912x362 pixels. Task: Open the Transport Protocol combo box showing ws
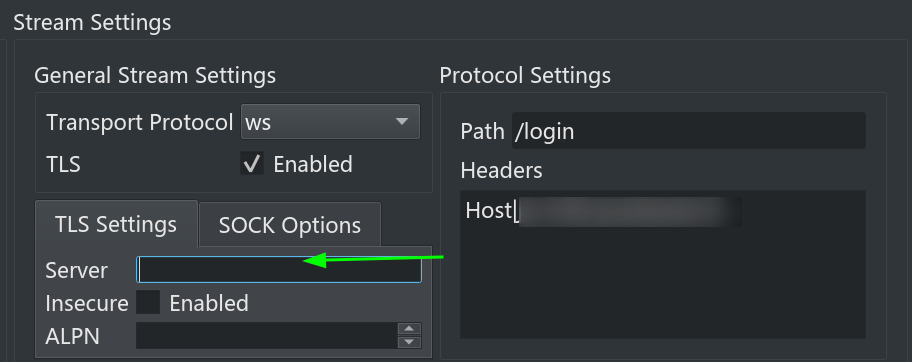point(330,122)
